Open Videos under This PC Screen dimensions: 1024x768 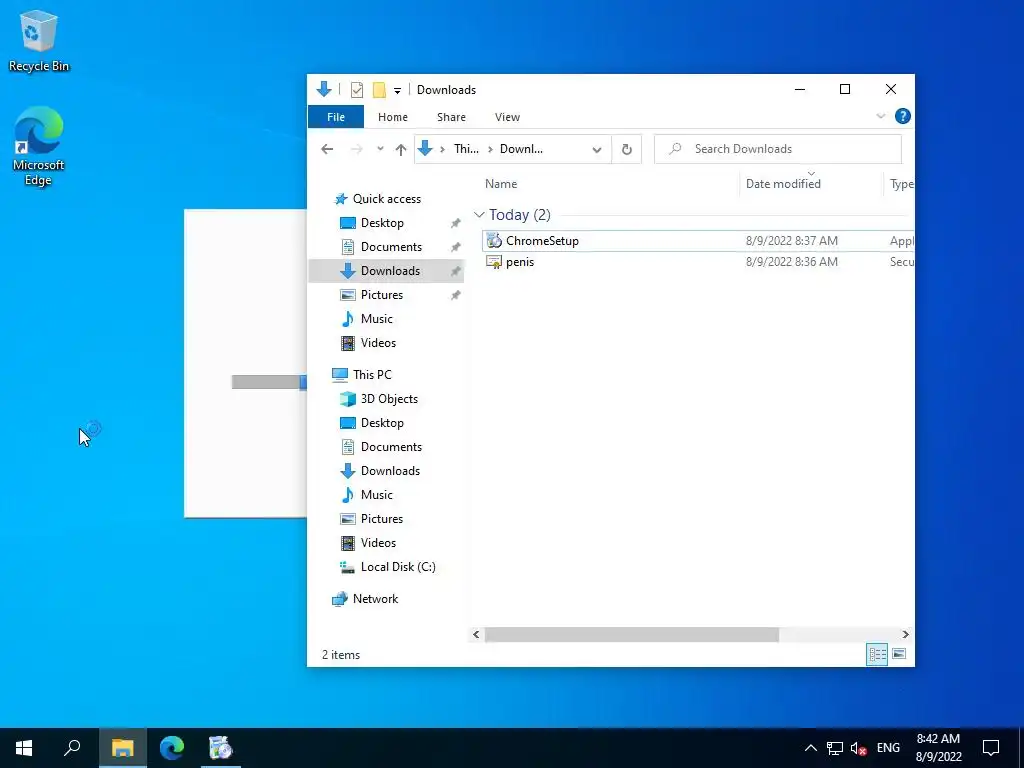click(378, 543)
